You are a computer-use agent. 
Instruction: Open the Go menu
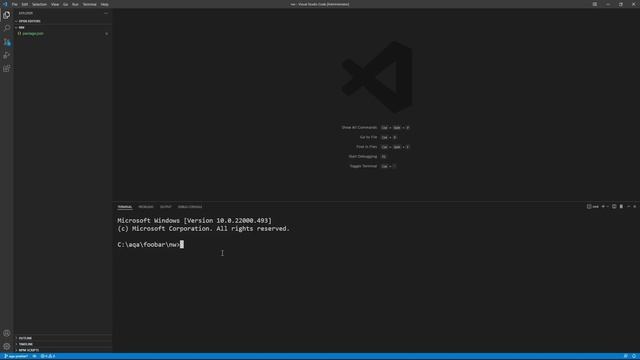65,4
